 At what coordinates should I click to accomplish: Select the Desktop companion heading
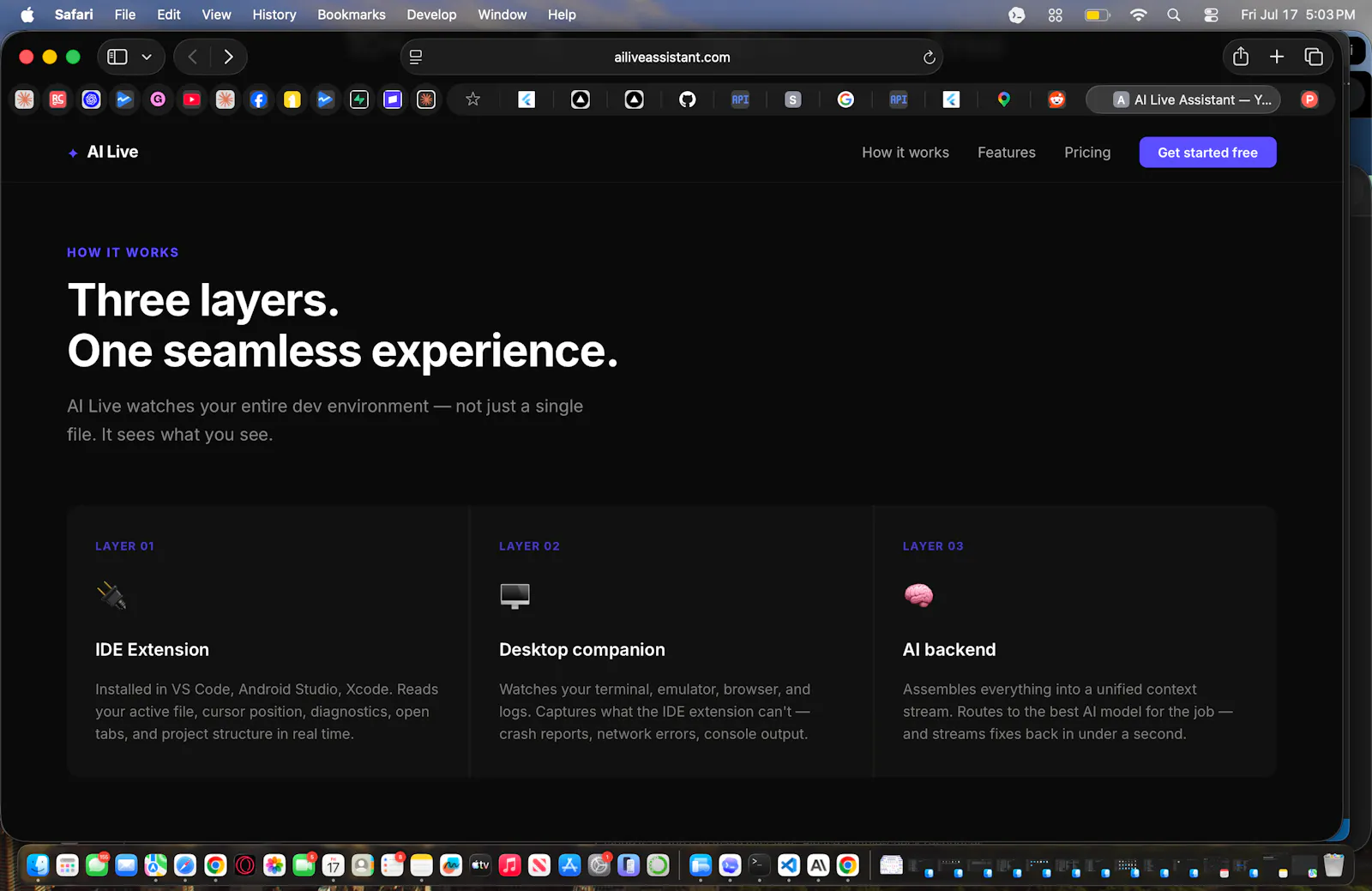pos(582,650)
